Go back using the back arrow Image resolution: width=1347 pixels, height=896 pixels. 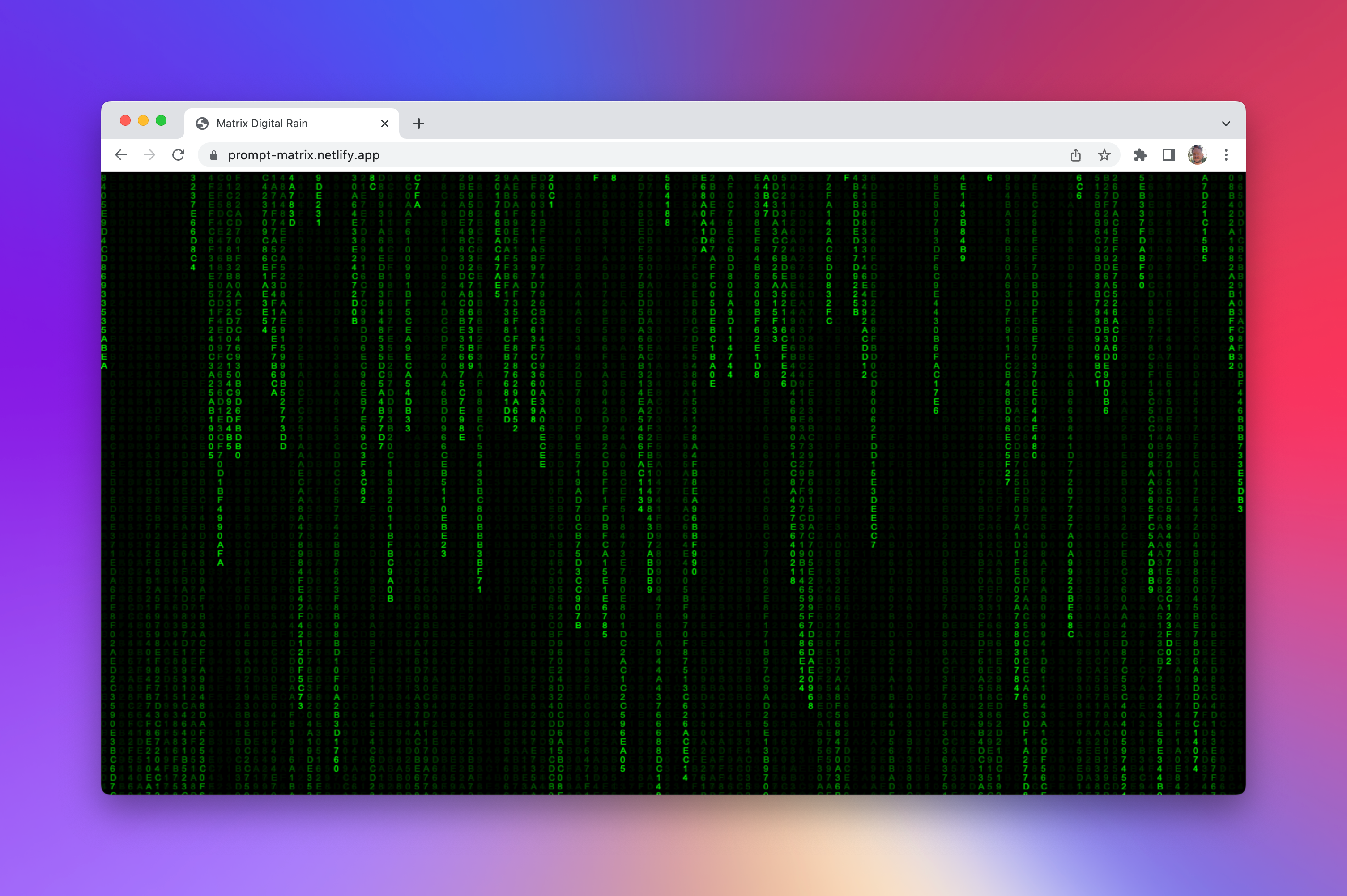[x=120, y=155]
